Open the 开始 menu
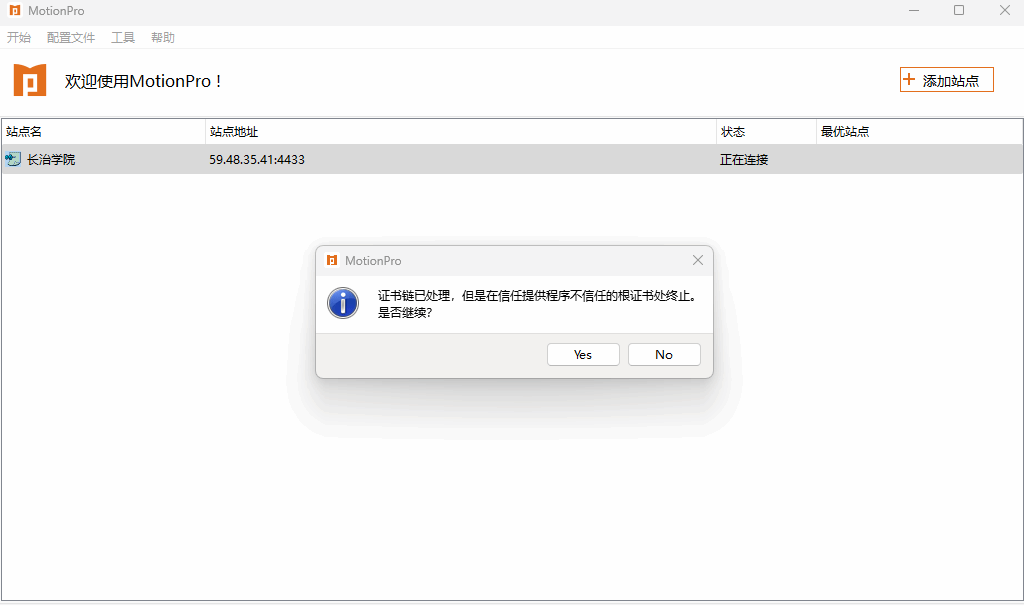This screenshot has width=1024, height=606. pyautogui.click(x=19, y=38)
